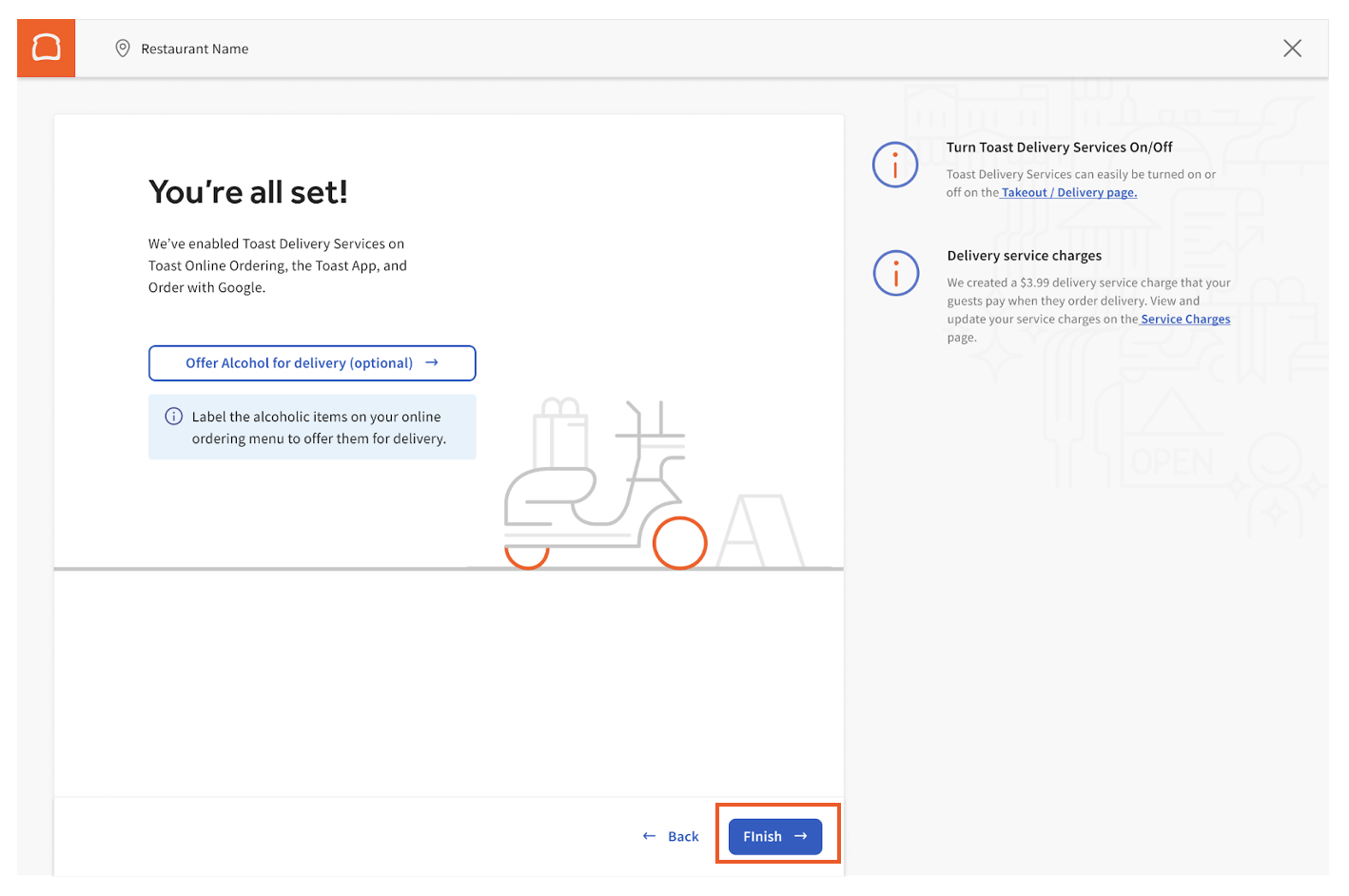The height and width of the screenshot is (896, 1349).
Task: Dismiss the setup wizard with the X
Action: click(x=1292, y=48)
